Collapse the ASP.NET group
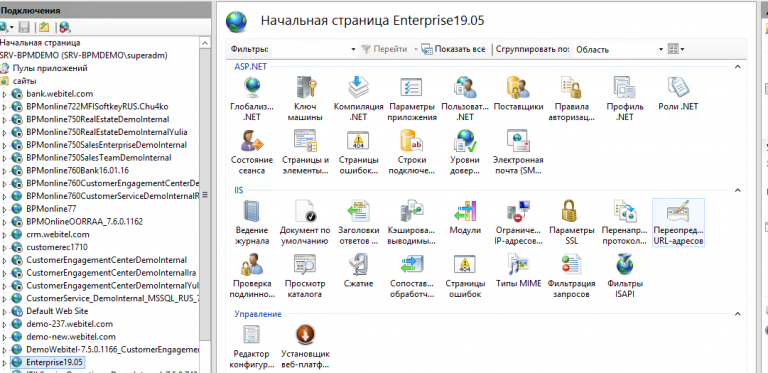 [x=738, y=67]
